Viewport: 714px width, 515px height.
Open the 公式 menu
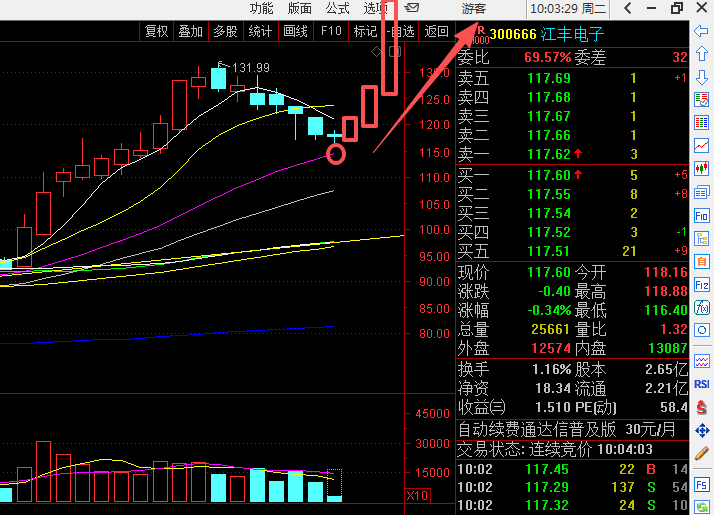[337, 8]
